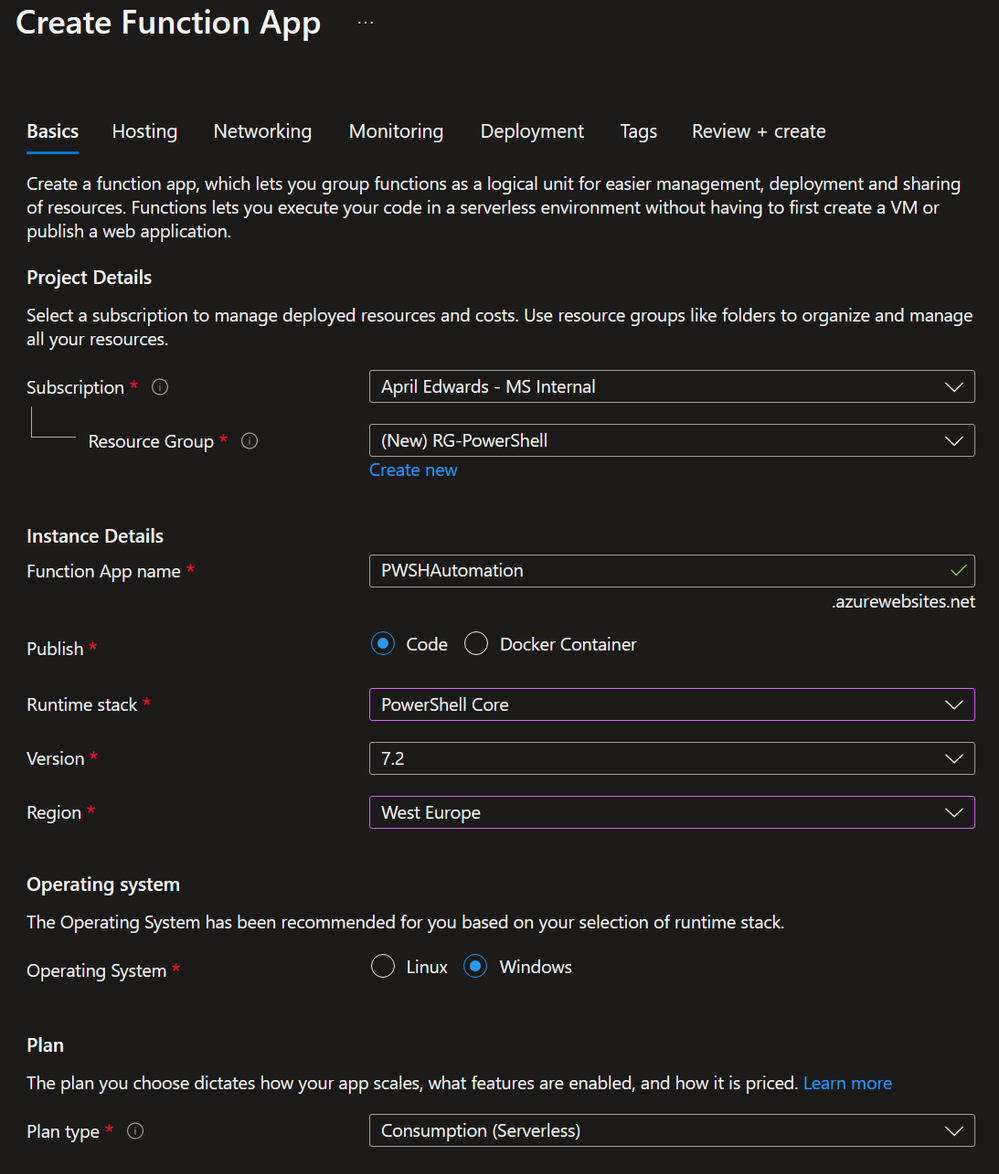Click the Create new resource group link

pyautogui.click(x=413, y=470)
